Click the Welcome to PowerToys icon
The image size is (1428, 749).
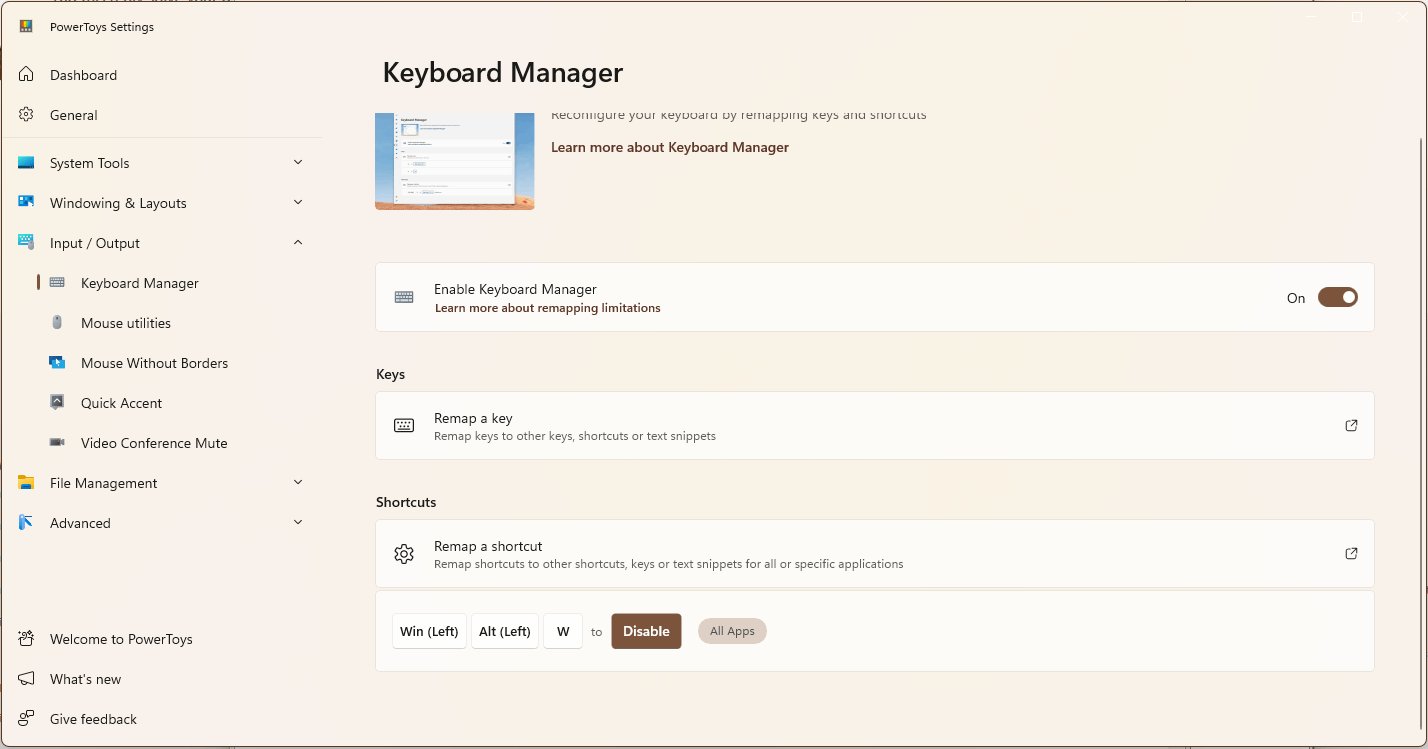point(27,639)
